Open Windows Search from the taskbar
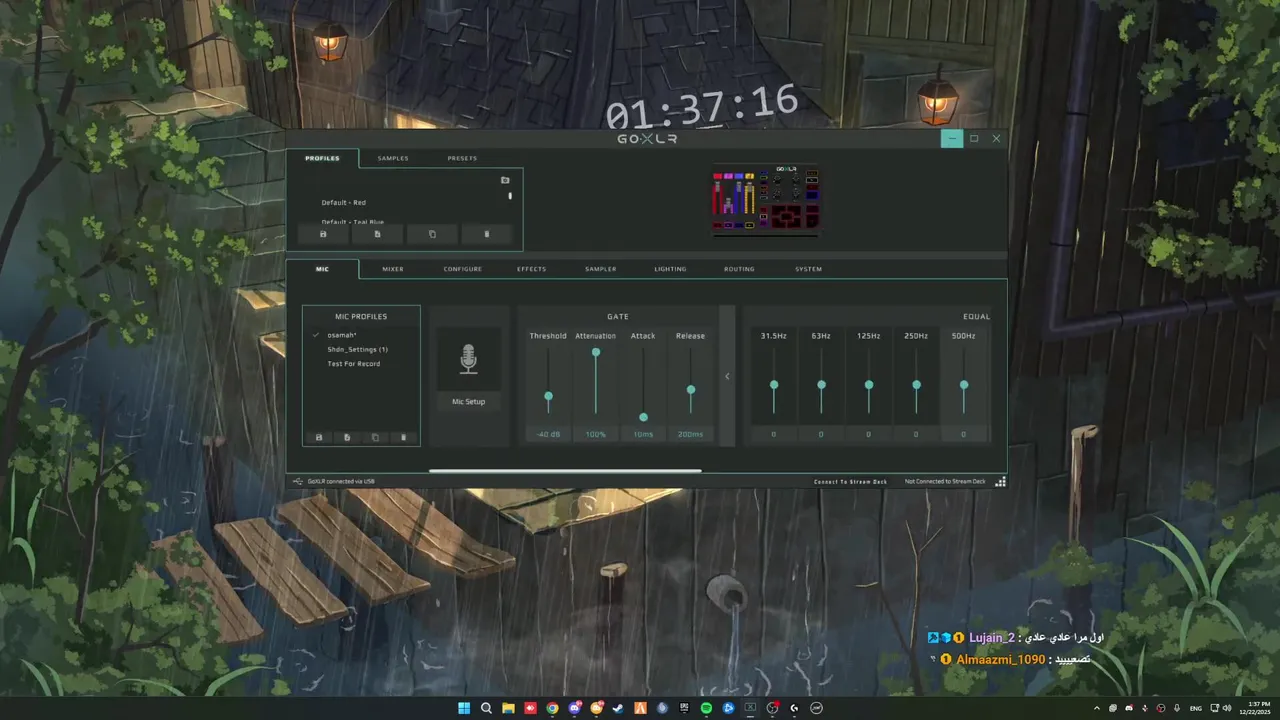Viewport: 1280px width, 720px height. pyautogui.click(x=486, y=708)
